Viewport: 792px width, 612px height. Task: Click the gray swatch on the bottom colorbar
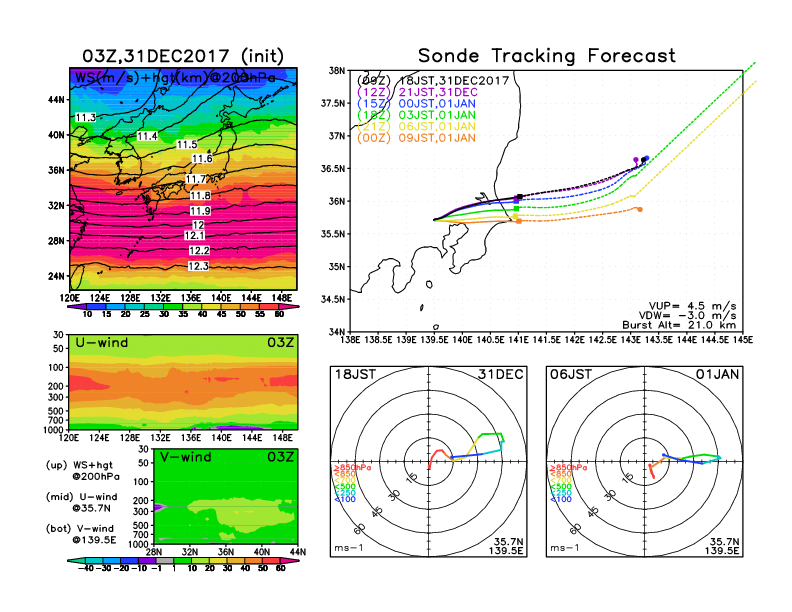point(165,561)
